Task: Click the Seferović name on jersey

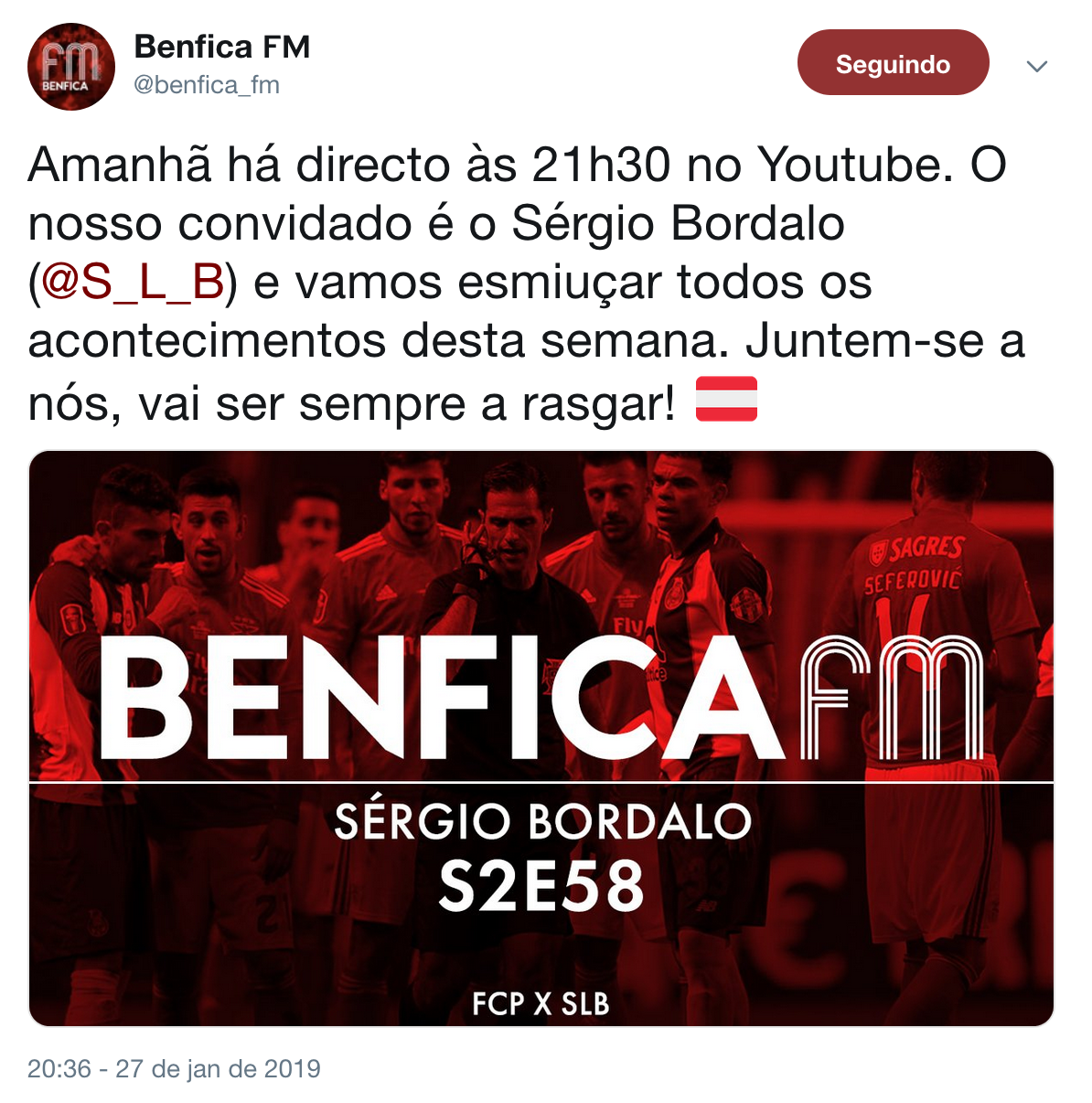Action: click(914, 580)
